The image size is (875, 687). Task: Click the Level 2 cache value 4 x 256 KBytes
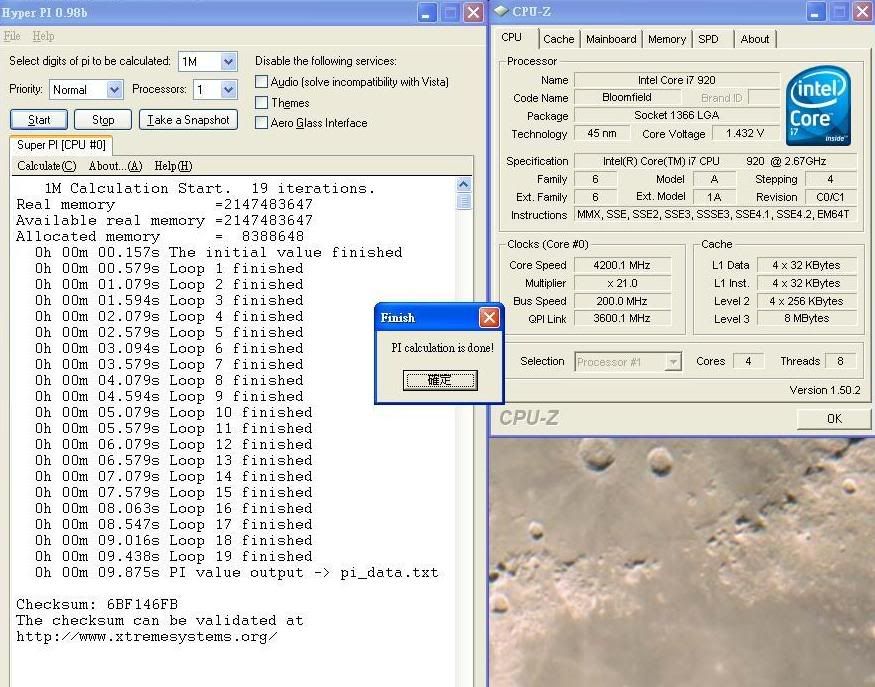[x=806, y=301]
